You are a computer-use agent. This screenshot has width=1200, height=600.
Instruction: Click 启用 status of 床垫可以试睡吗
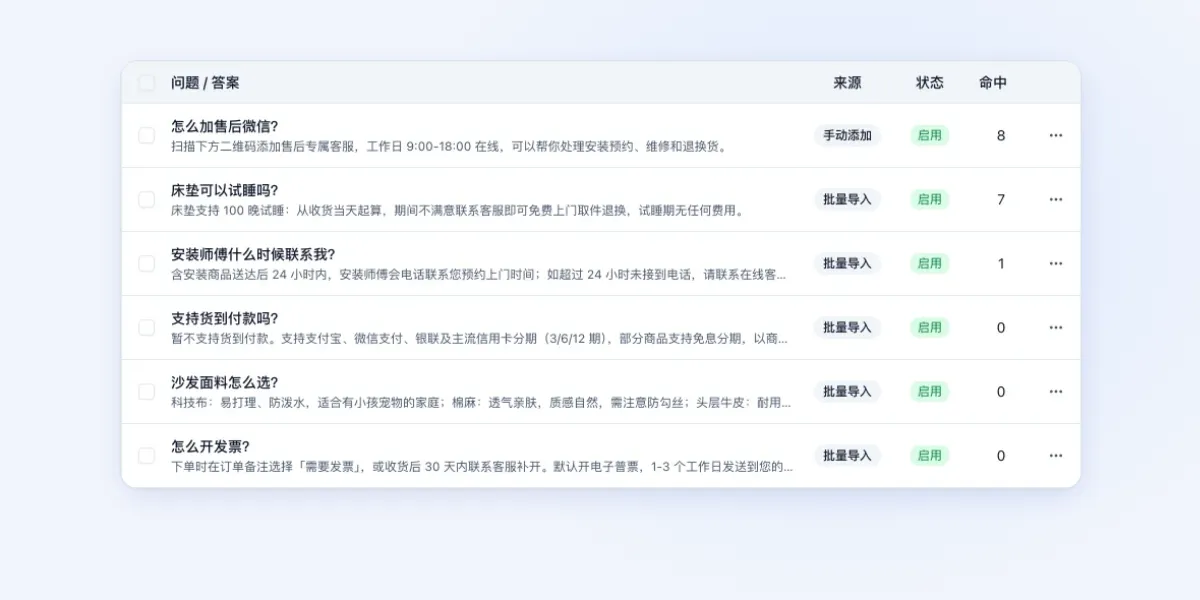coord(930,199)
